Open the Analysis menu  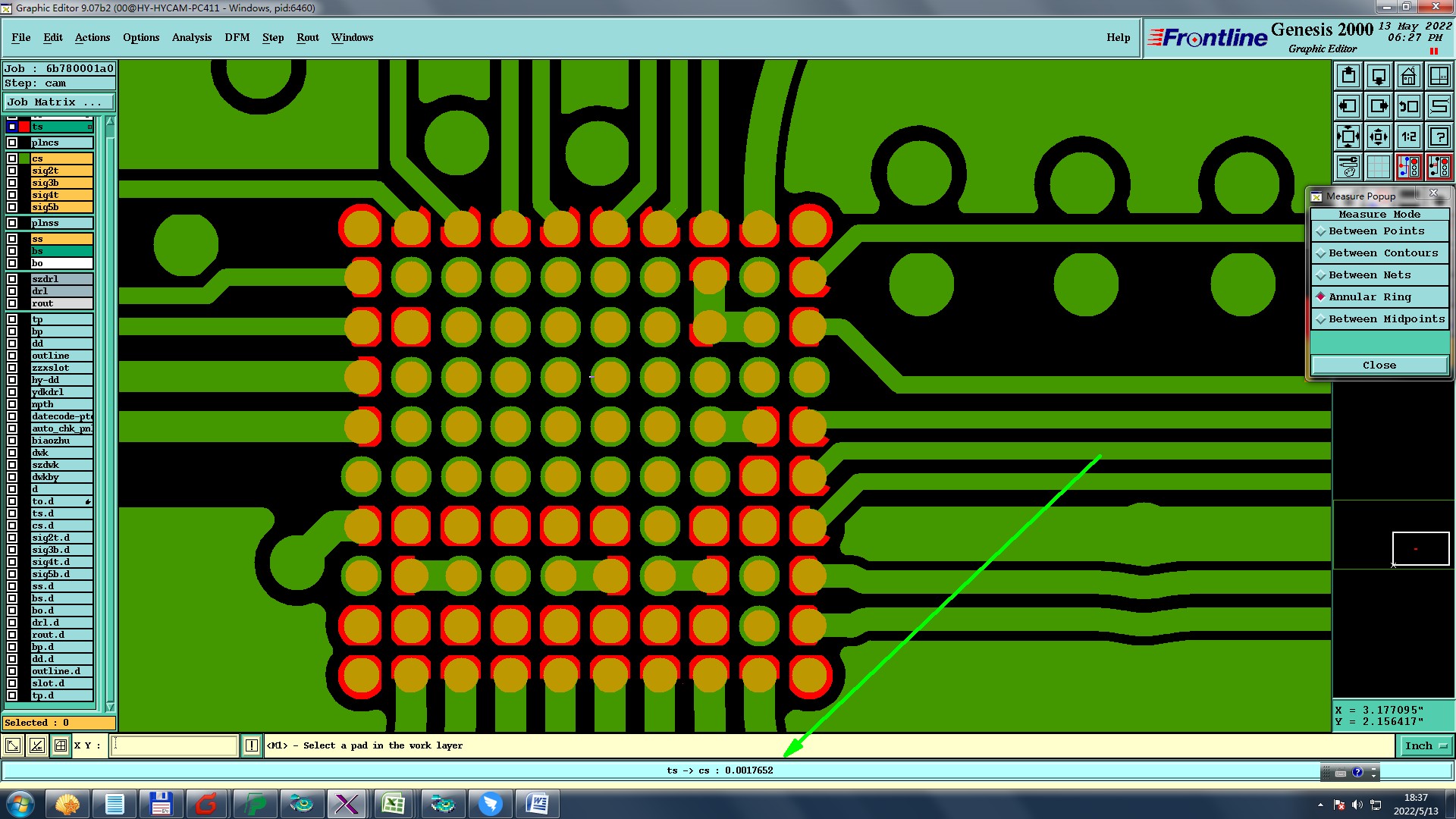(191, 38)
